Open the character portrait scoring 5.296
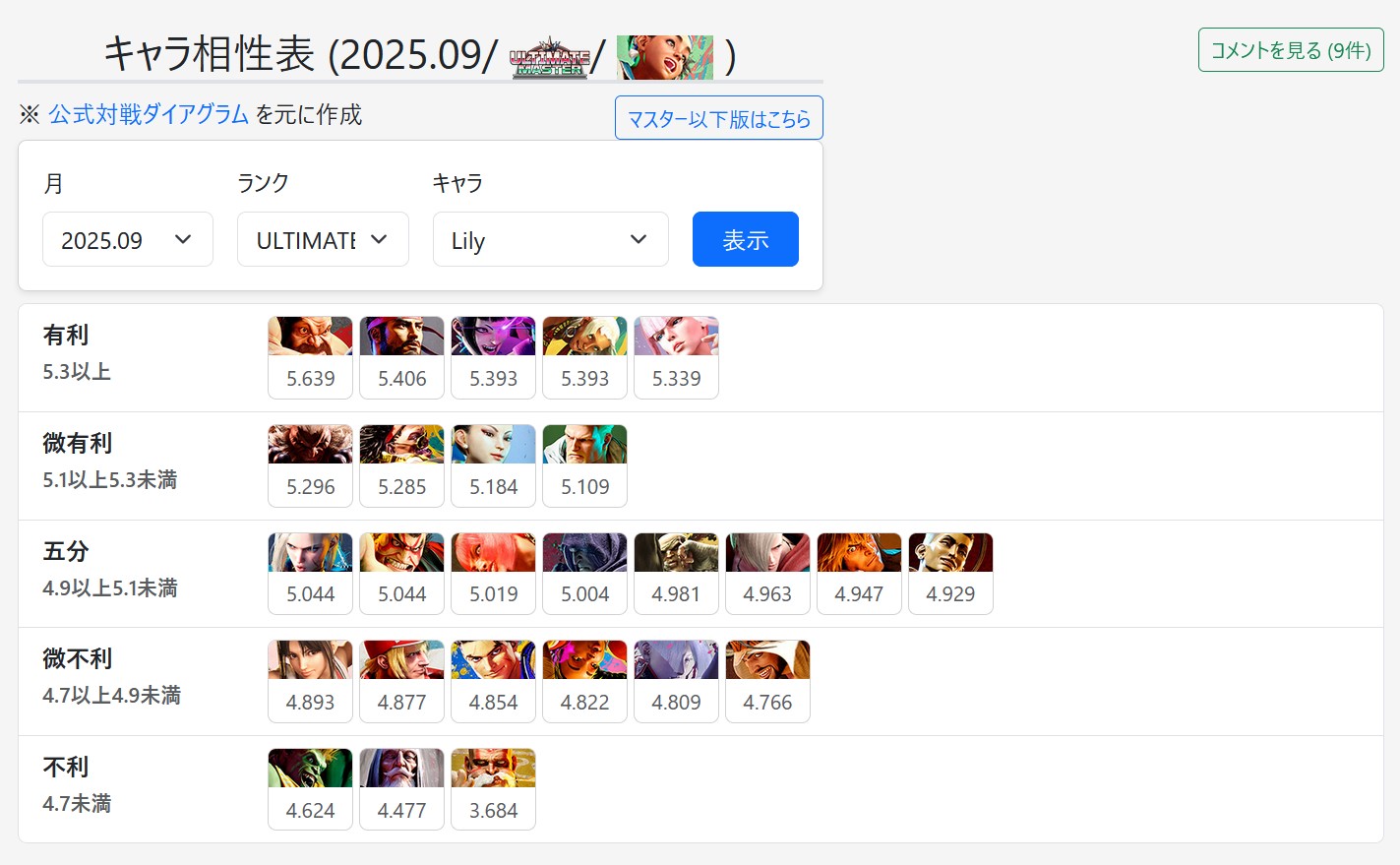1400x865 pixels. pyautogui.click(x=310, y=465)
